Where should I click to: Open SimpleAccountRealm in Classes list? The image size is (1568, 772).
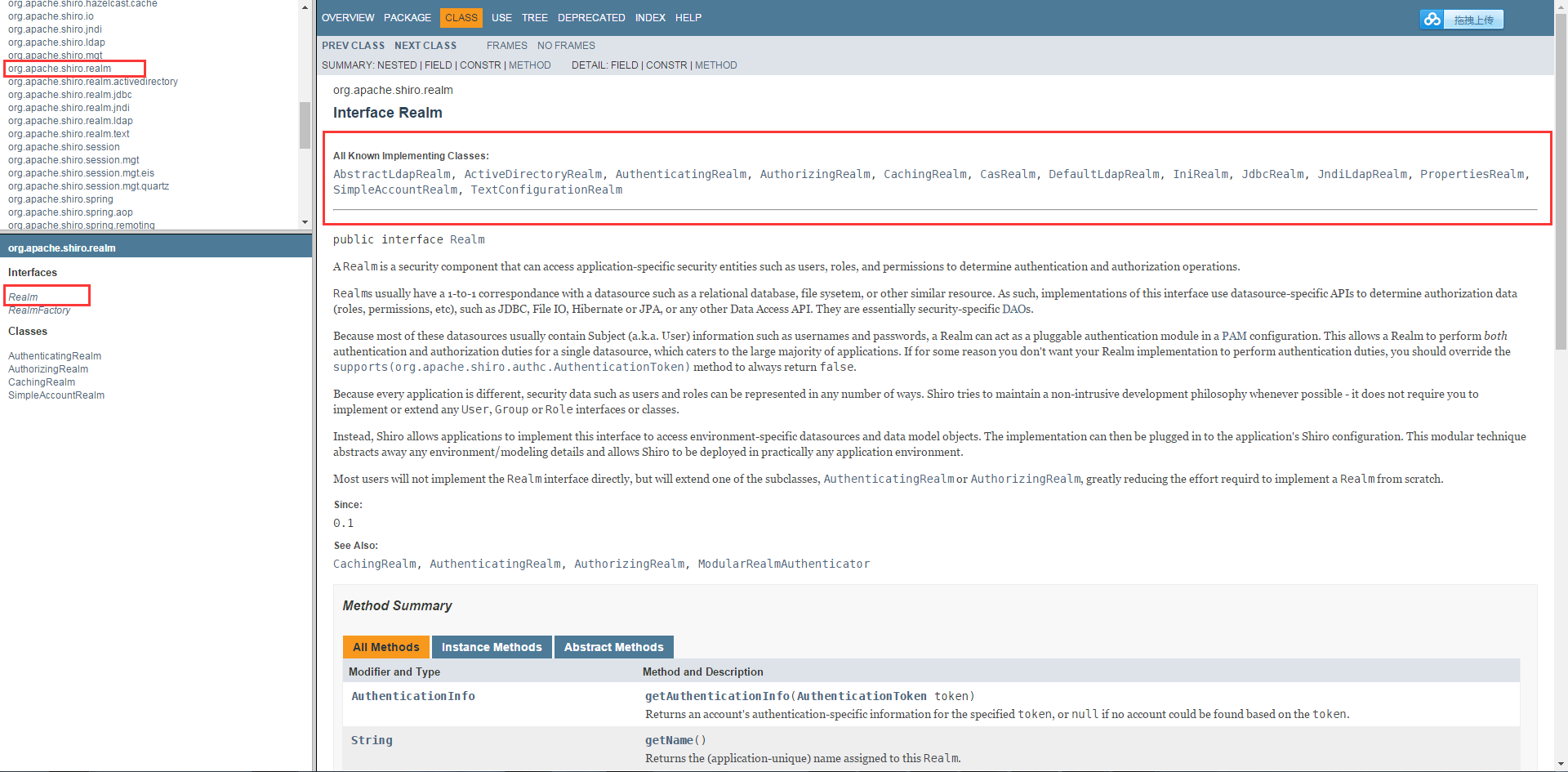click(56, 395)
